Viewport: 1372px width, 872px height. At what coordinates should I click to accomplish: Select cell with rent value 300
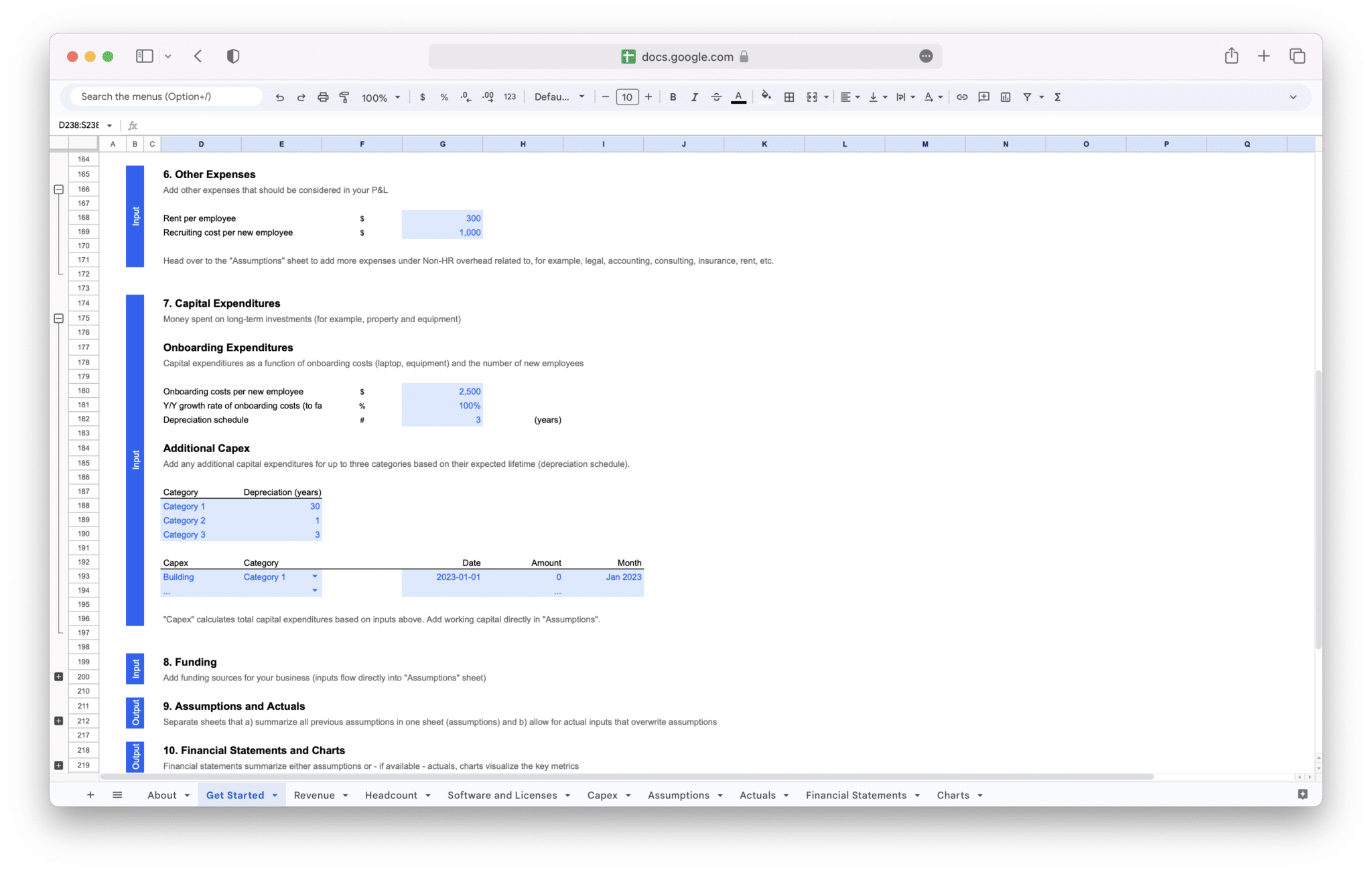coord(442,218)
